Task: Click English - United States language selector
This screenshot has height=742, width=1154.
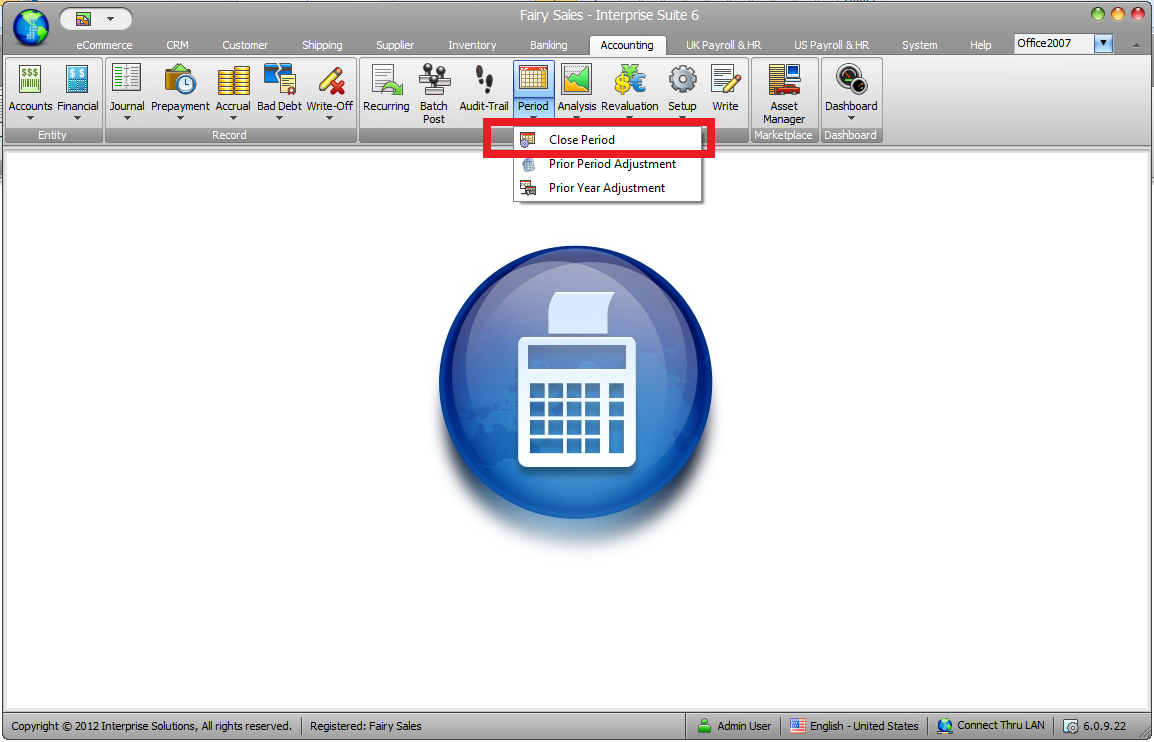Action: [x=862, y=726]
